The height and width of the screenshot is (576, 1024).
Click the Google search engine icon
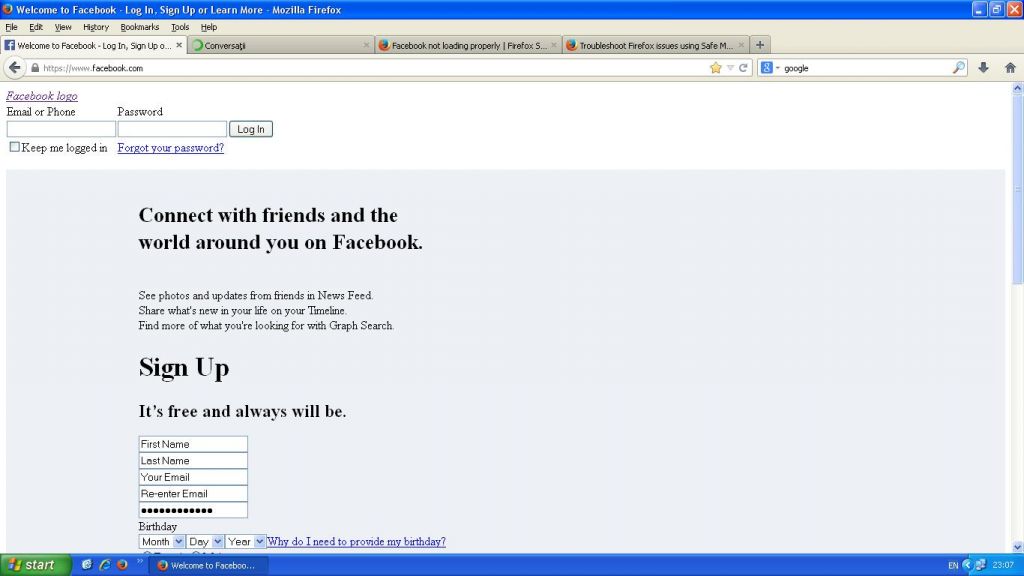tap(767, 67)
